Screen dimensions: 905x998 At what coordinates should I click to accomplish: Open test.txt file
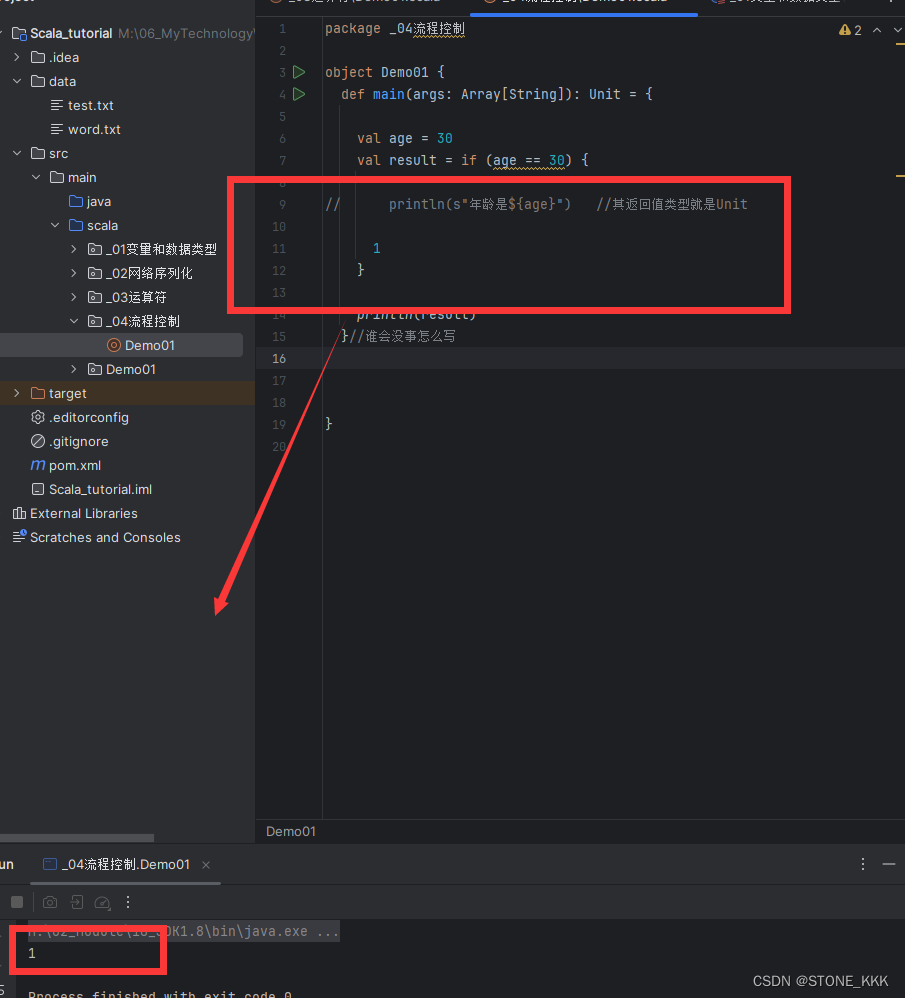(81, 106)
